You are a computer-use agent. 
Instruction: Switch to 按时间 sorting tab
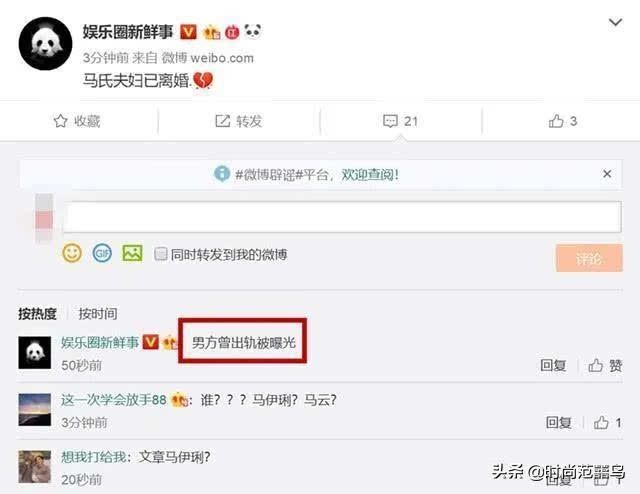[98, 314]
